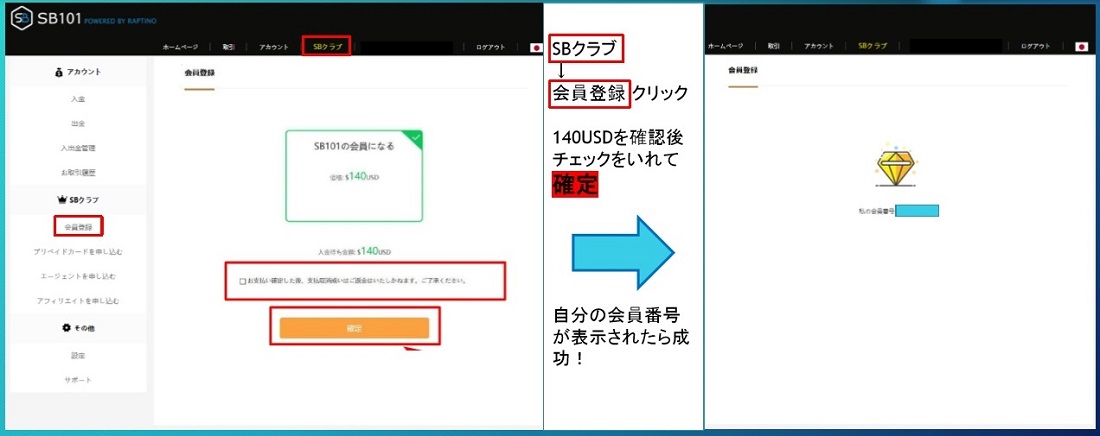Tick the payment non-refund agreement checkbox

coord(242,281)
